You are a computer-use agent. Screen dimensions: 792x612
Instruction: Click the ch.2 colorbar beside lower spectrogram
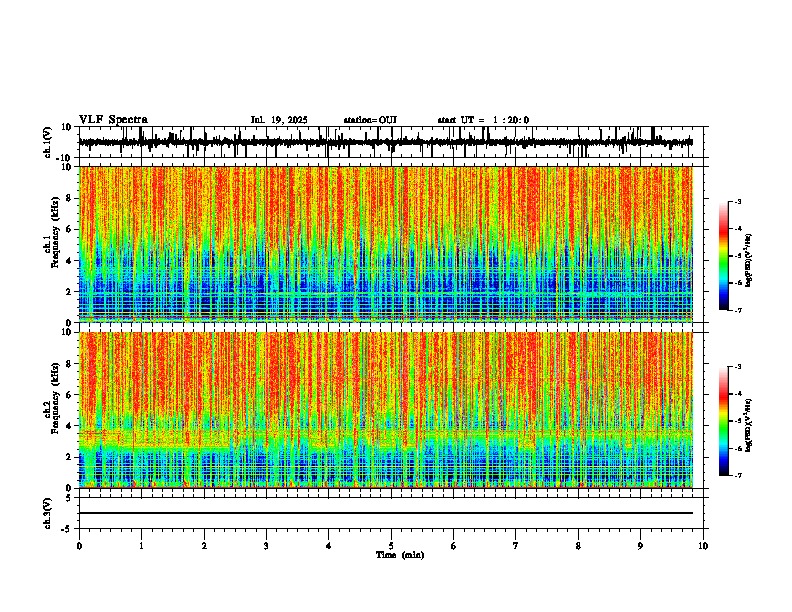click(x=723, y=421)
